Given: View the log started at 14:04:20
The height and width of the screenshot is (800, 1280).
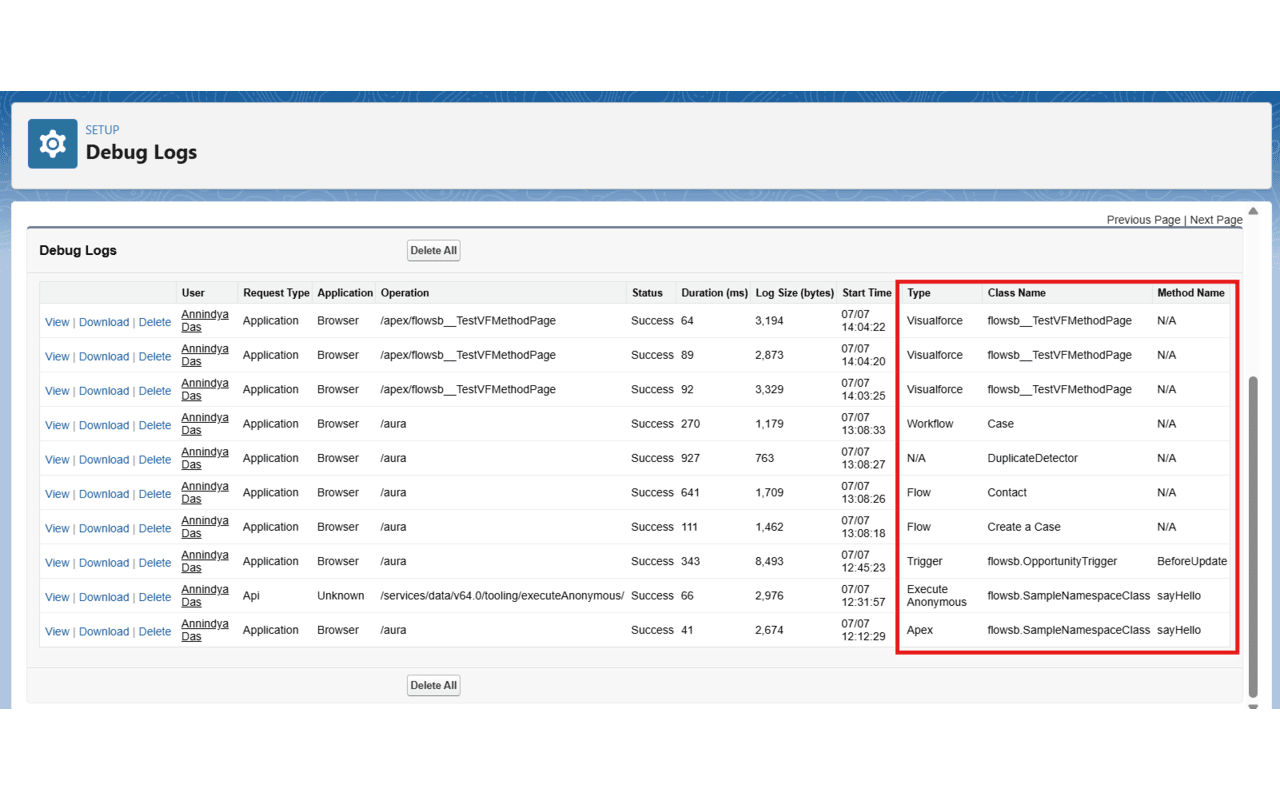Looking at the screenshot, I should [57, 356].
